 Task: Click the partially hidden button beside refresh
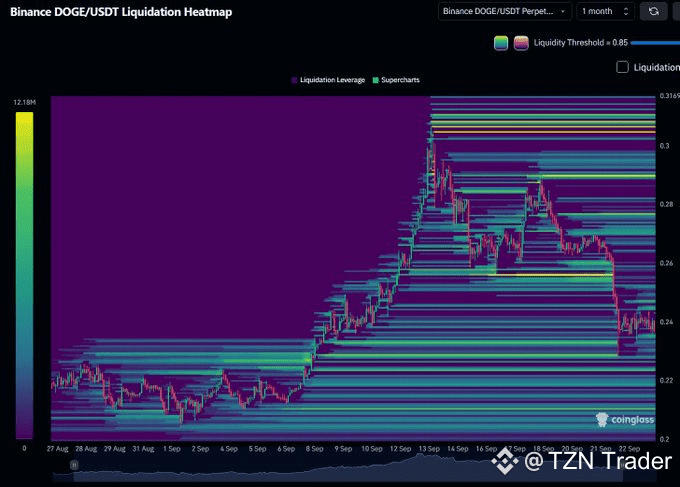pos(676,11)
